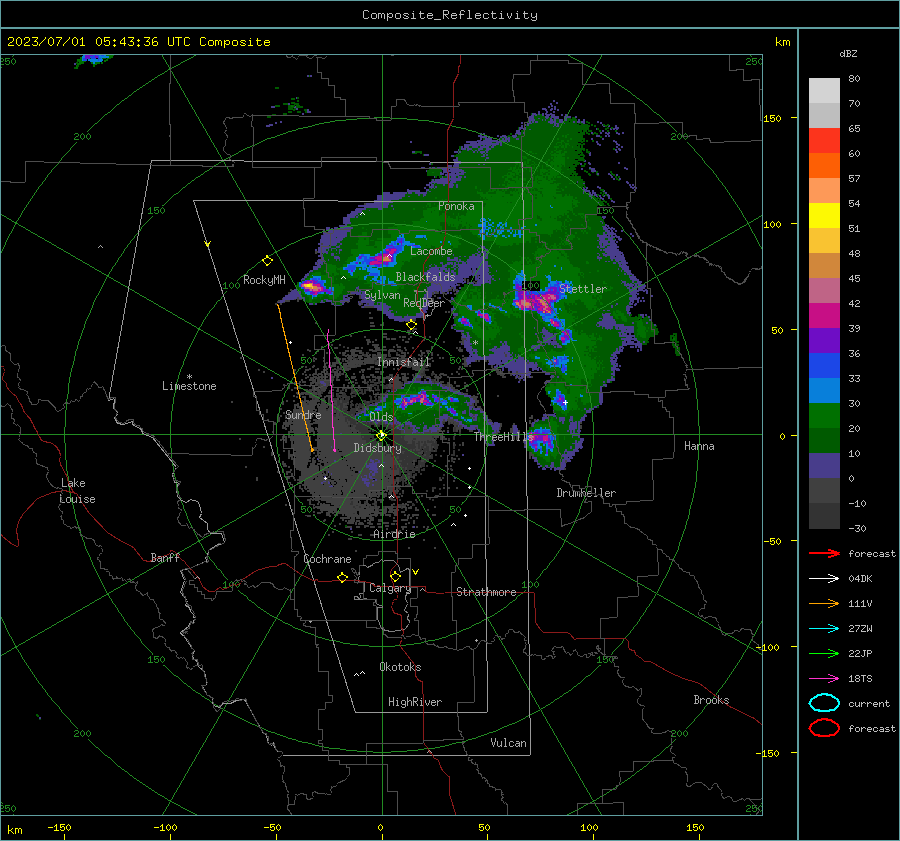Screen dimensions: 900x841
Task: Click the red forecast arrow in legend
Action: click(x=824, y=553)
